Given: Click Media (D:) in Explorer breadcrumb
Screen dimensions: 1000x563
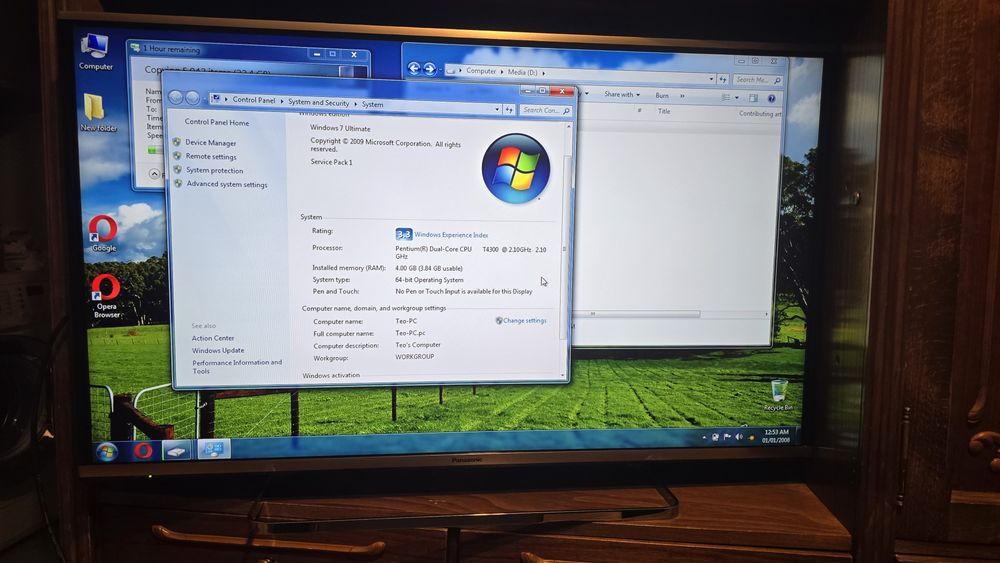Looking at the screenshot, I should (522, 73).
